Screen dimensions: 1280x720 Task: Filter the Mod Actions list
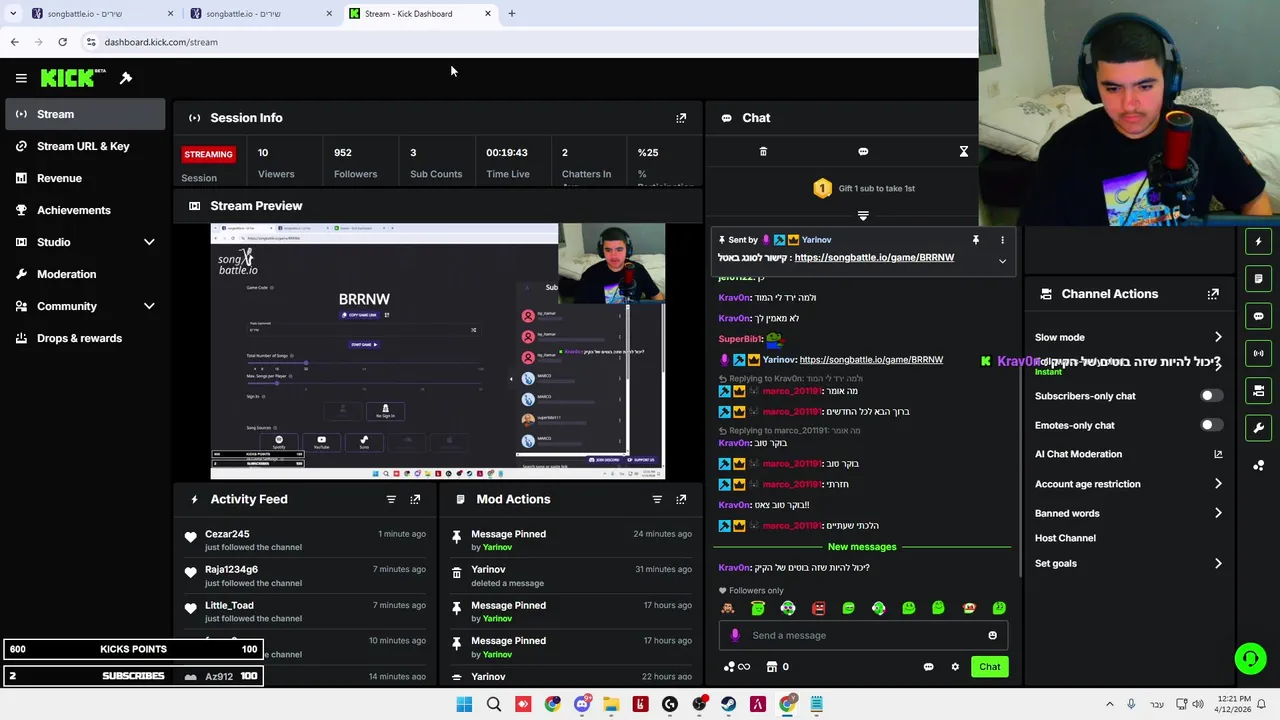(x=657, y=499)
